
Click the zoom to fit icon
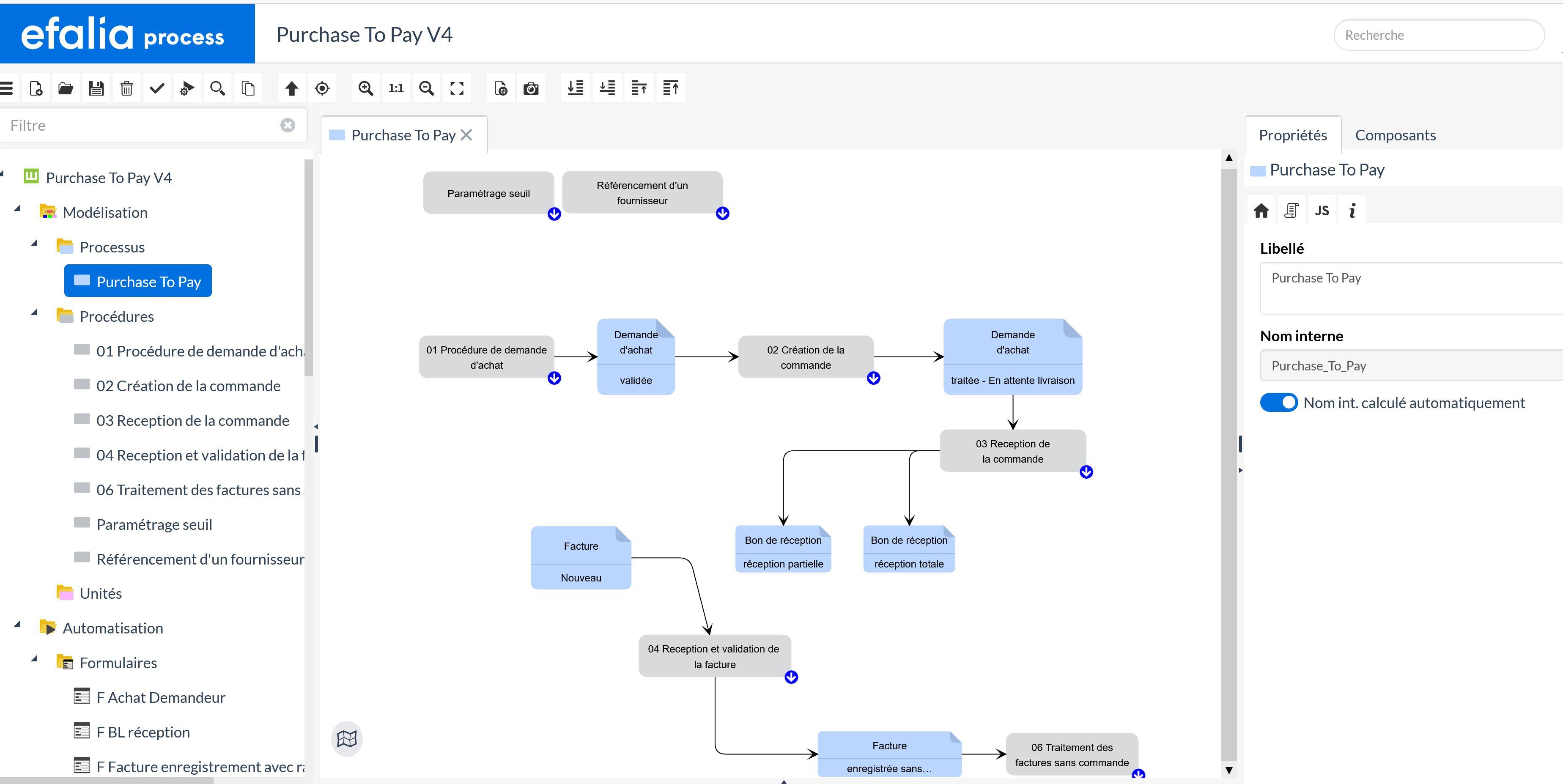click(456, 88)
